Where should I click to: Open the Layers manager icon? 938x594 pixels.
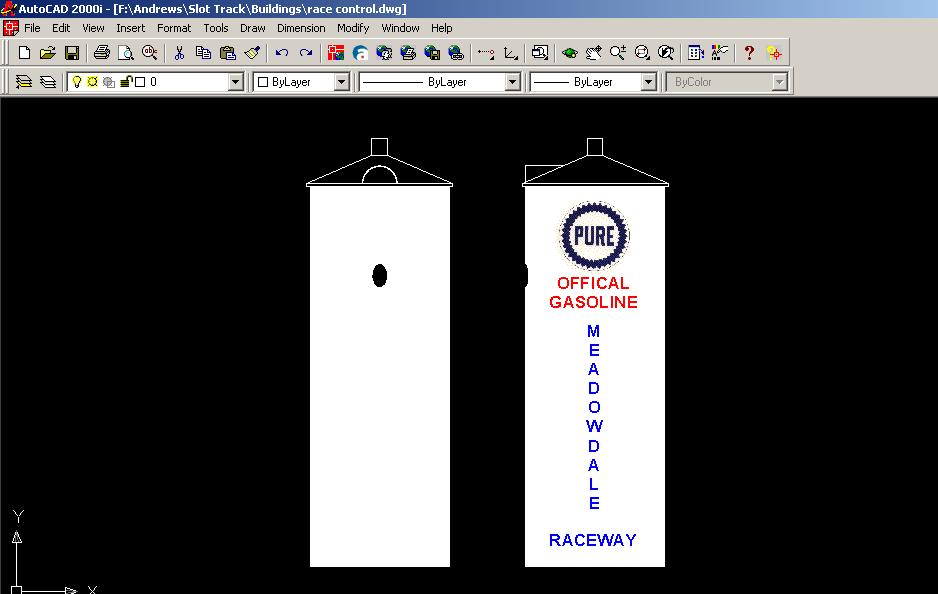[x=48, y=82]
